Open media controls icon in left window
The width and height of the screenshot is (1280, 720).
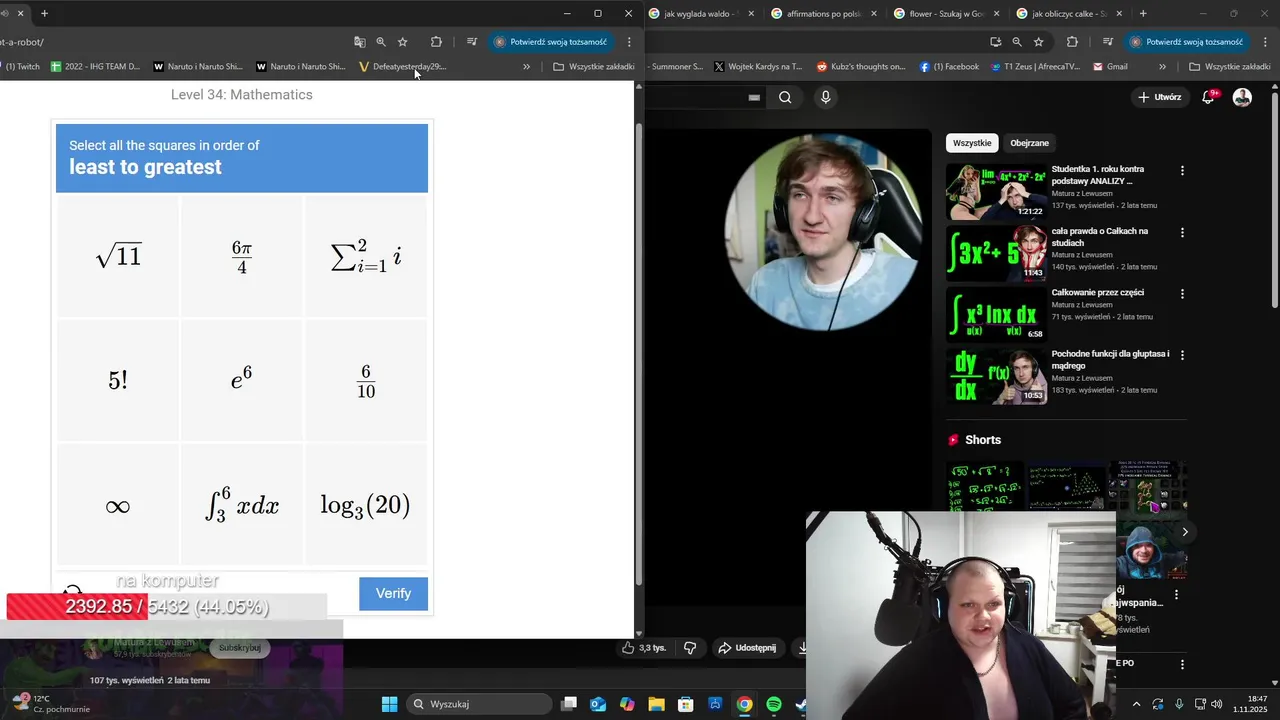[472, 42]
